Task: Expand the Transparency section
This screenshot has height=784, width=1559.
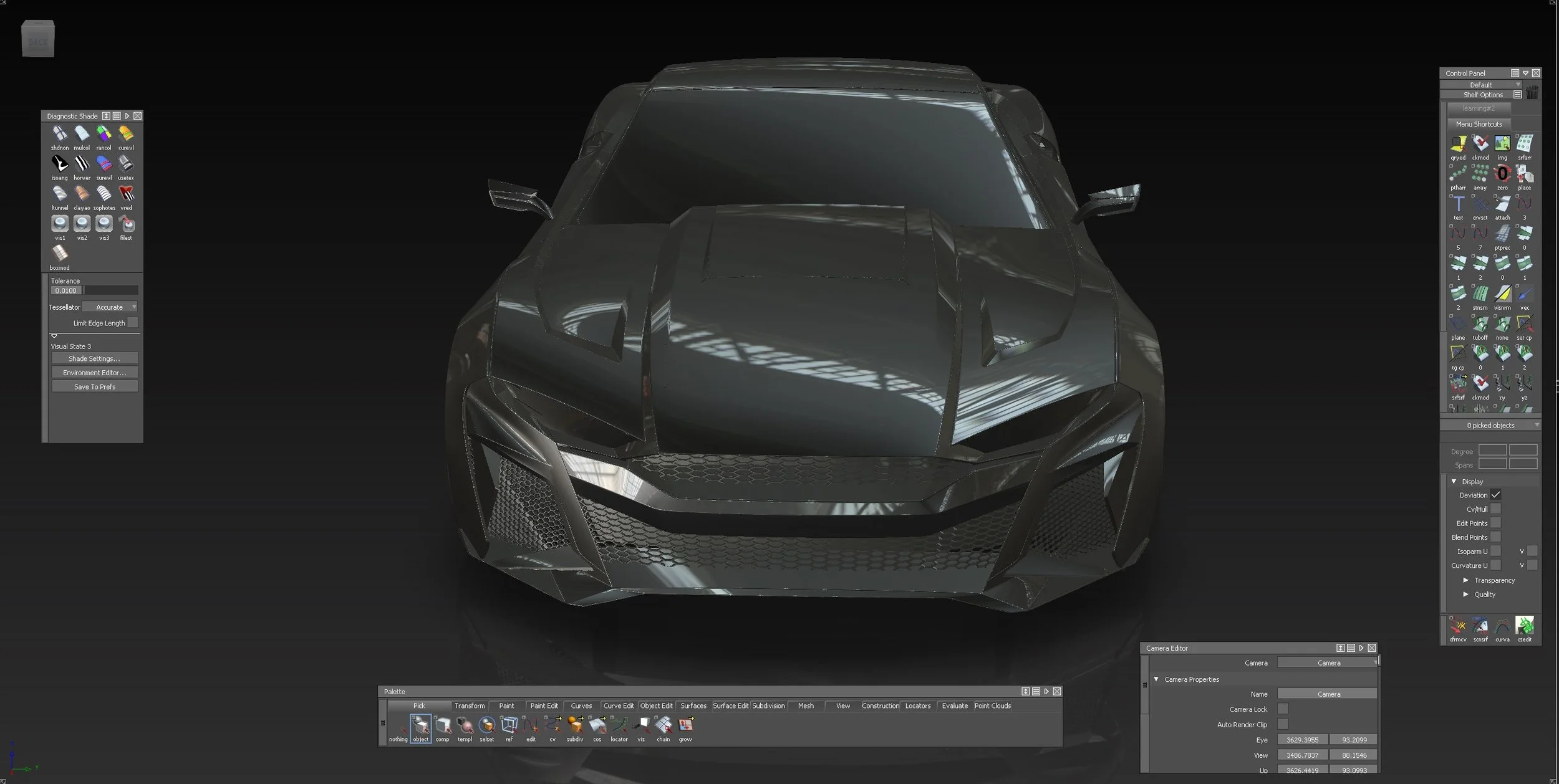Action: tap(1489, 580)
